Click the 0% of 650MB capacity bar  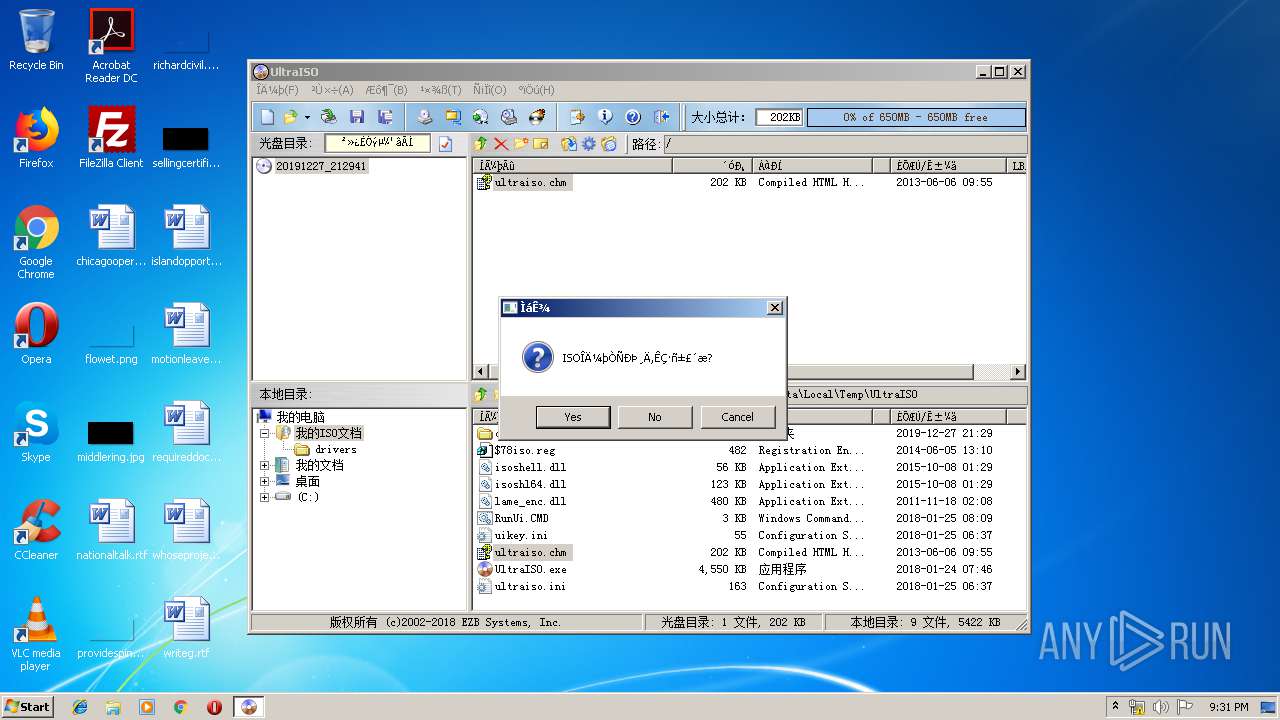(x=916, y=117)
